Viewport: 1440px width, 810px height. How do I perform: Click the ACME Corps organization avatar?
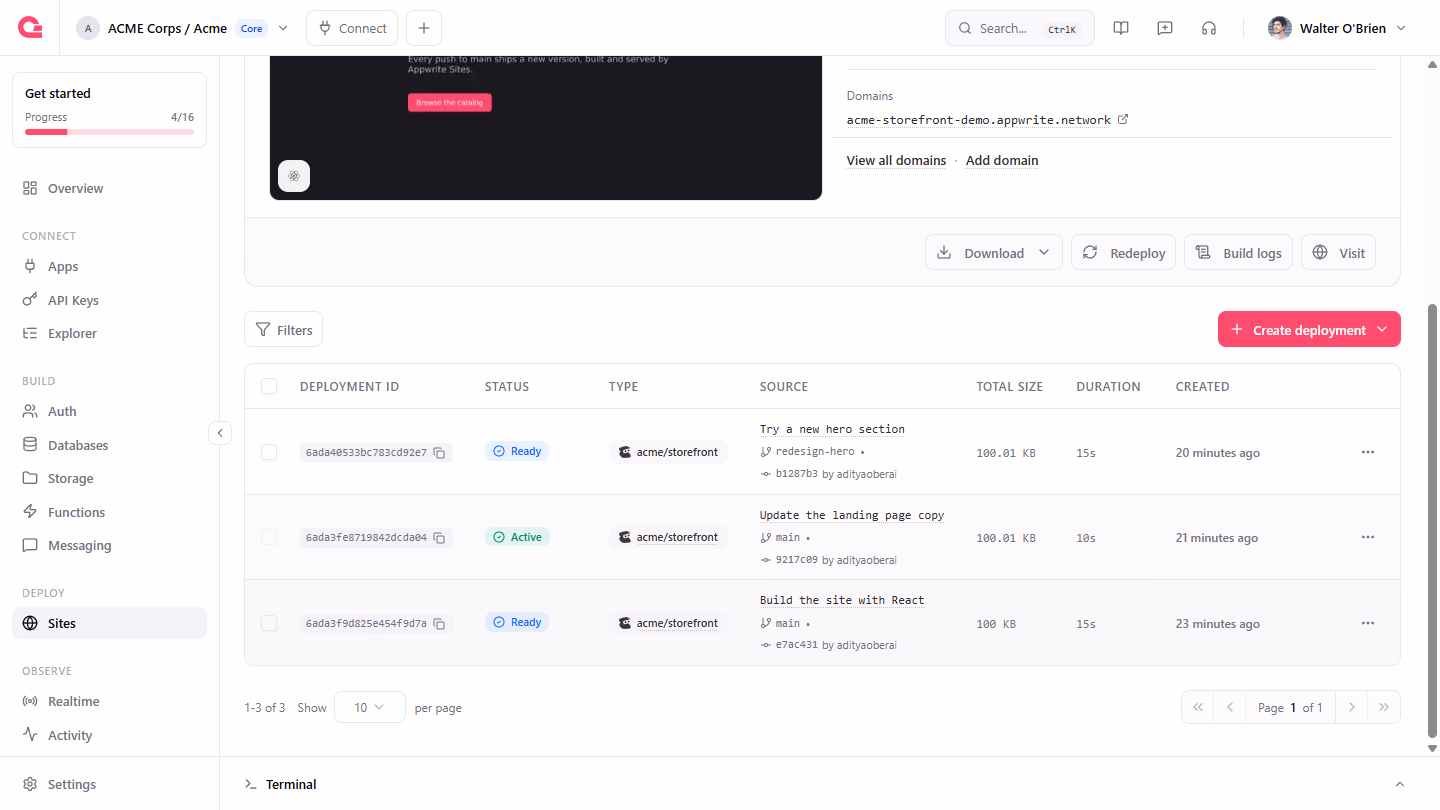(88, 28)
